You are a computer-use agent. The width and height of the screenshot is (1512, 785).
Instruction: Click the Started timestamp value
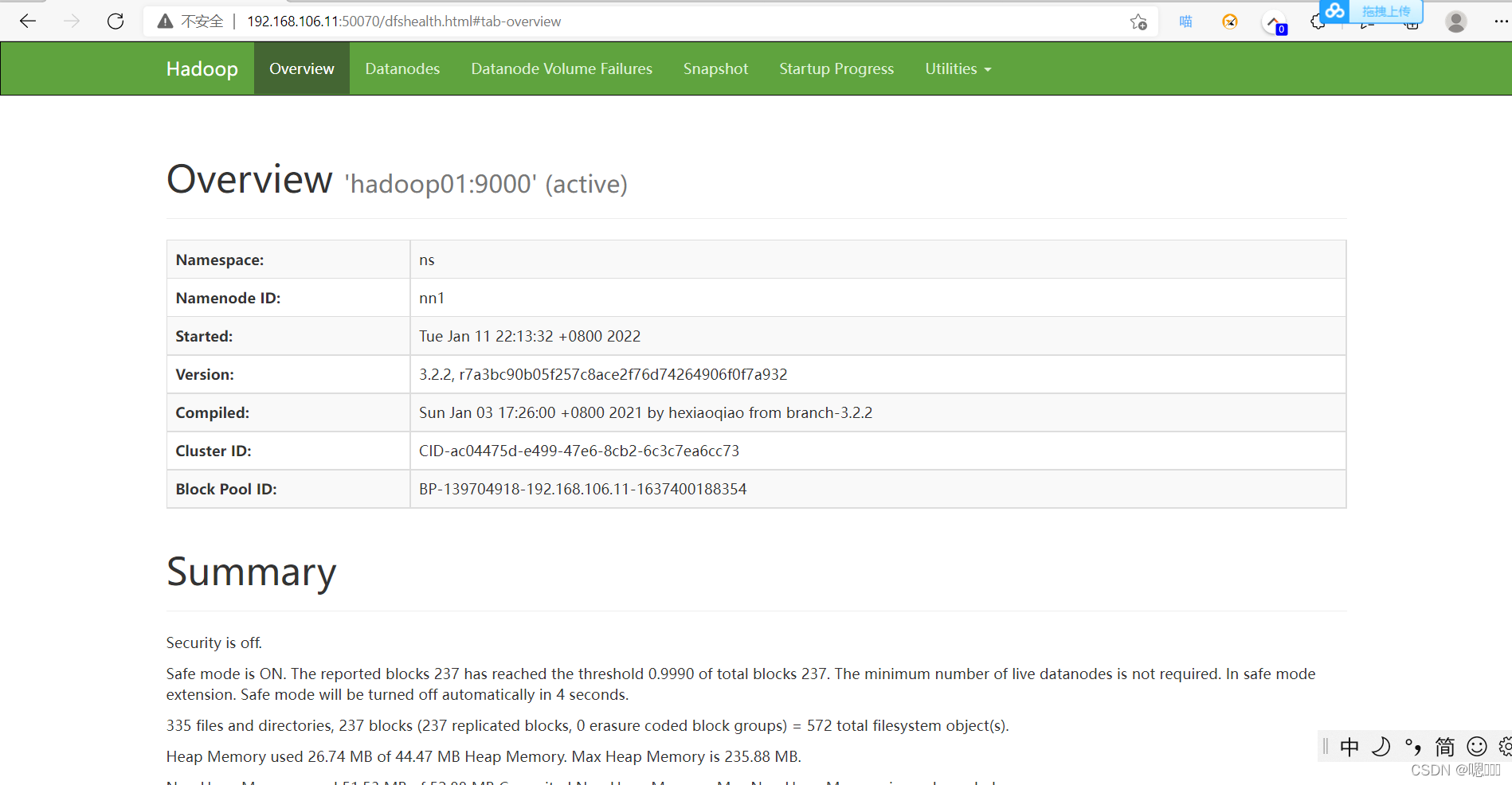coord(530,336)
